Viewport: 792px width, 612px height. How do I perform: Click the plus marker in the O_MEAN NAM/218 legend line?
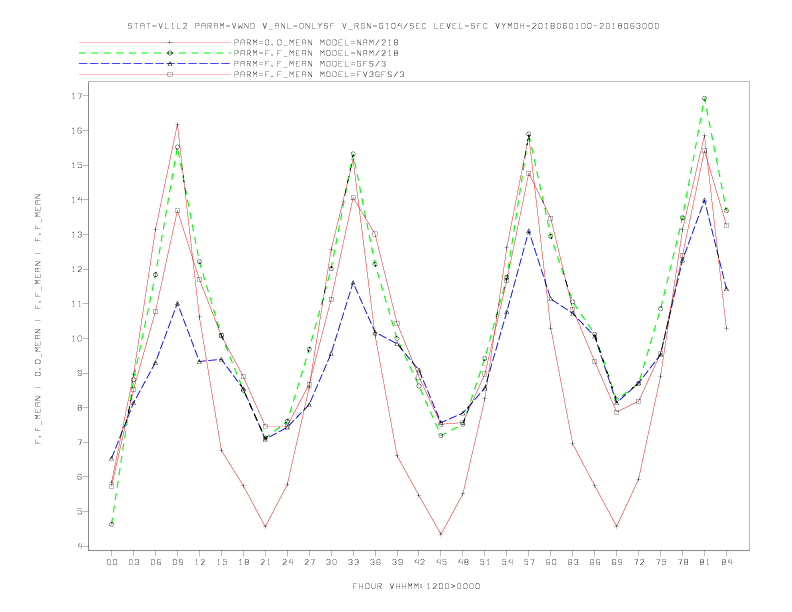coord(170,42)
